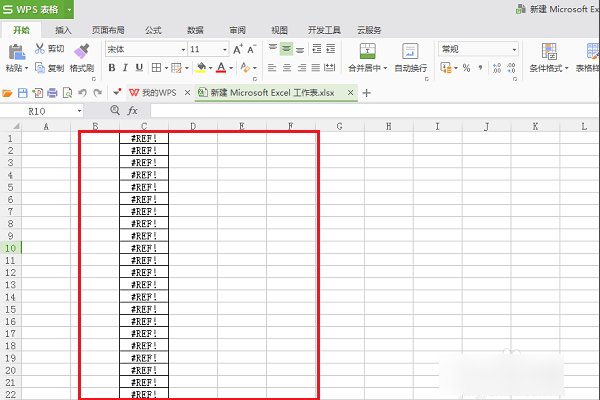
Task: Click the save quick access icon
Action: (x=23, y=93)
